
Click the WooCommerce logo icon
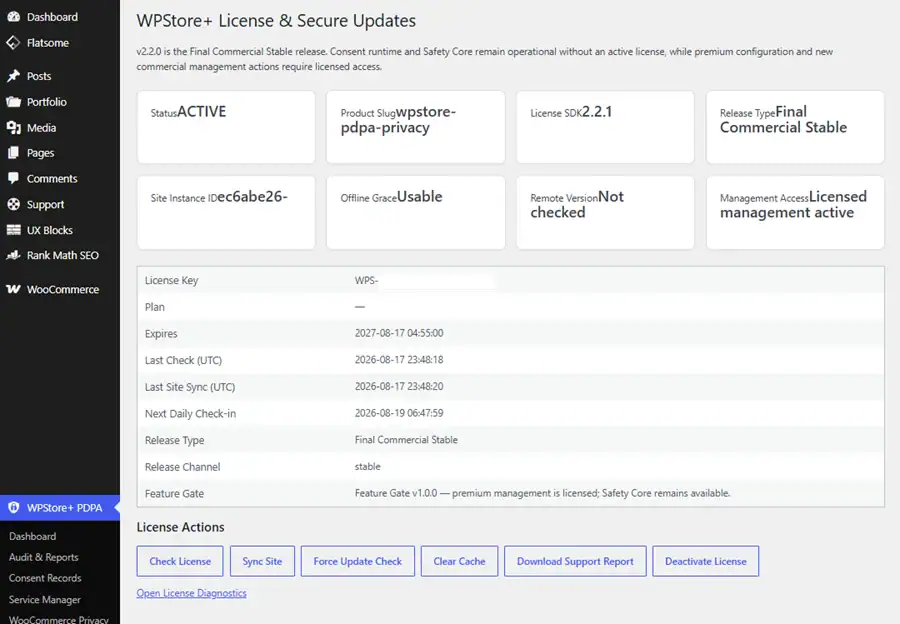click(x=13, y=289)
